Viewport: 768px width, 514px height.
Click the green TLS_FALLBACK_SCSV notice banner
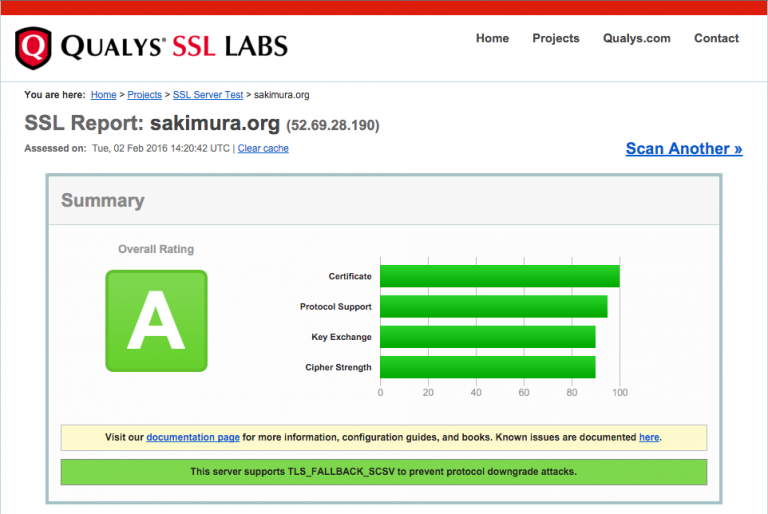pos(384,472)
